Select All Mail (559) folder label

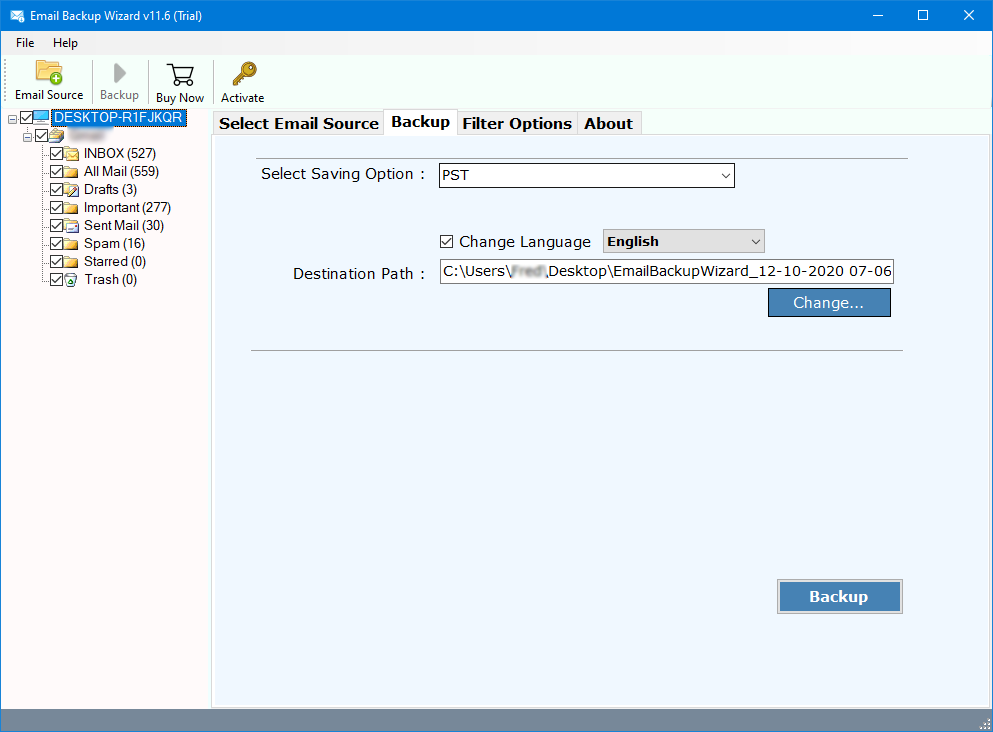click(x=122, y=172)
